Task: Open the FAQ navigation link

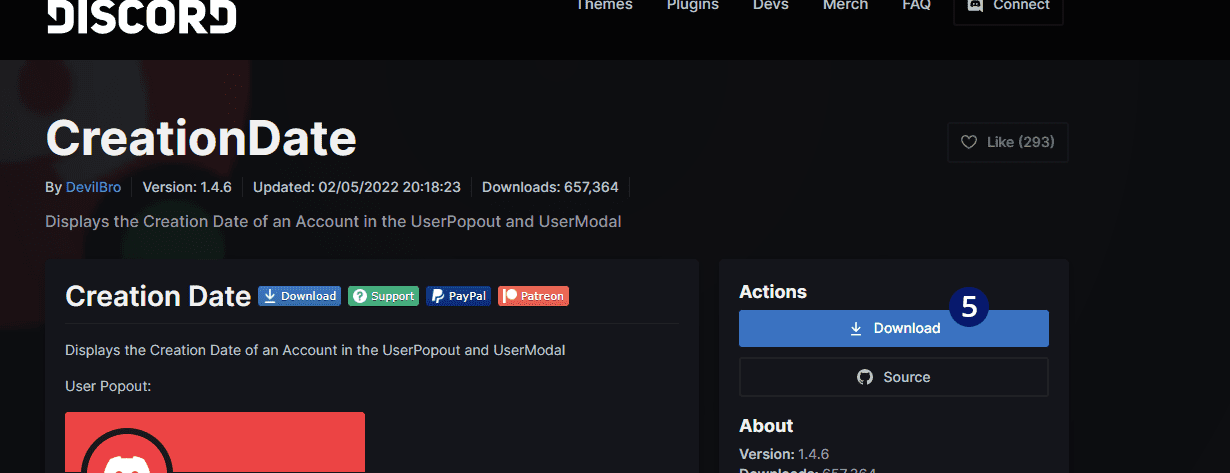Action: click(x=916, y=5)
